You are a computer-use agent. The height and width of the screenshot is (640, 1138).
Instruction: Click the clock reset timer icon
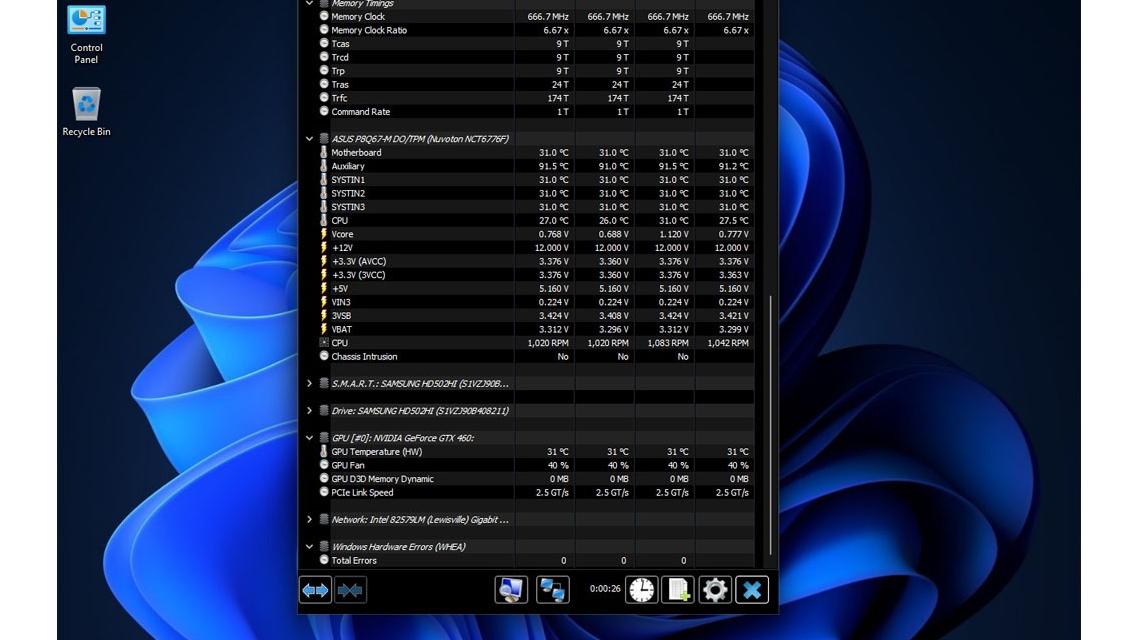pos(641,590)
